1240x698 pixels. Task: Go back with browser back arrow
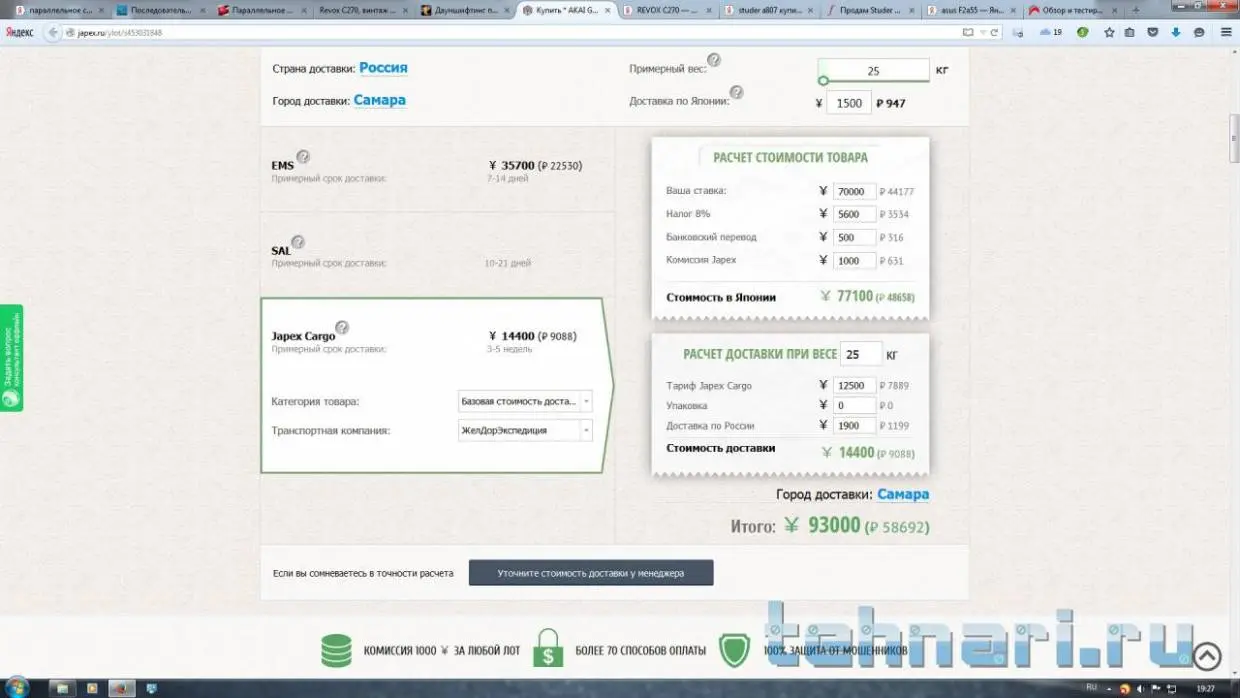[54, 32]
